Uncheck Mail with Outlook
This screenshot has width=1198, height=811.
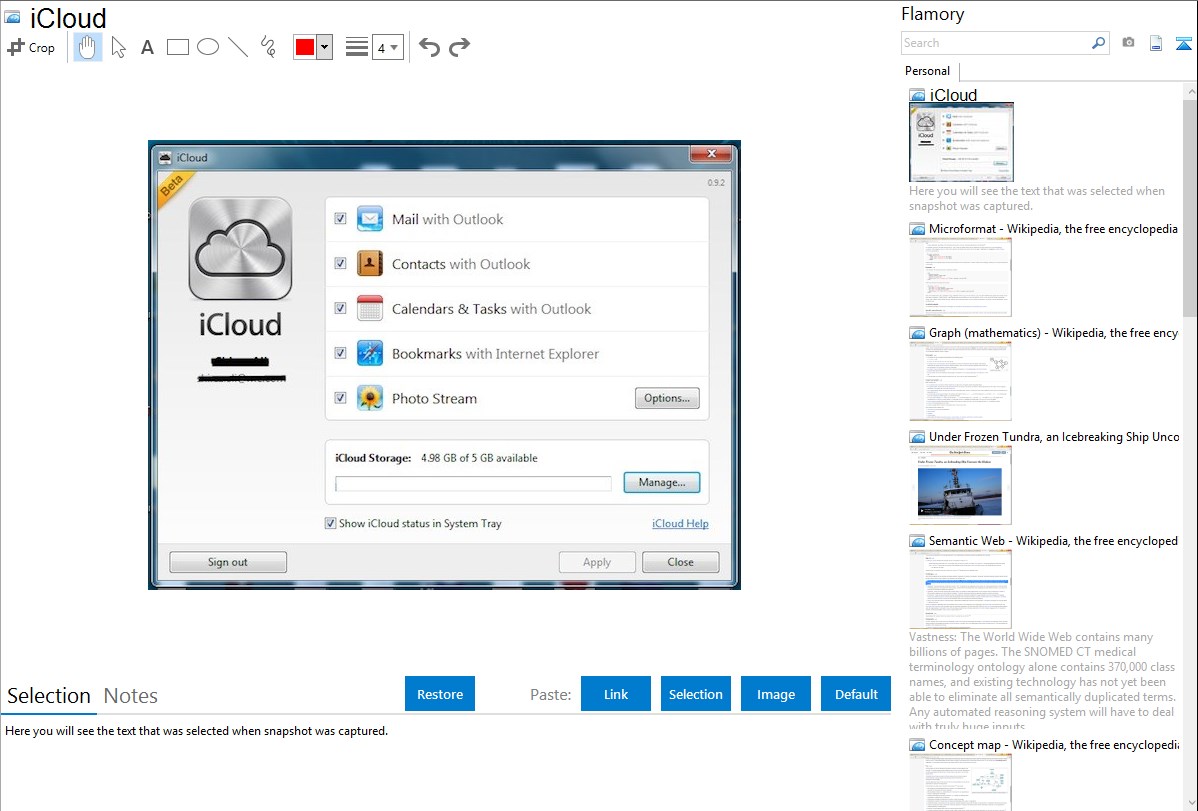(x=341, y=219)
